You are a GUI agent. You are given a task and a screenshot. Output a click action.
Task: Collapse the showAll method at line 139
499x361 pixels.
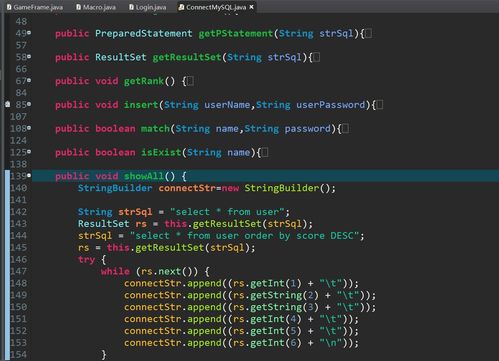(x=29, y=175)
